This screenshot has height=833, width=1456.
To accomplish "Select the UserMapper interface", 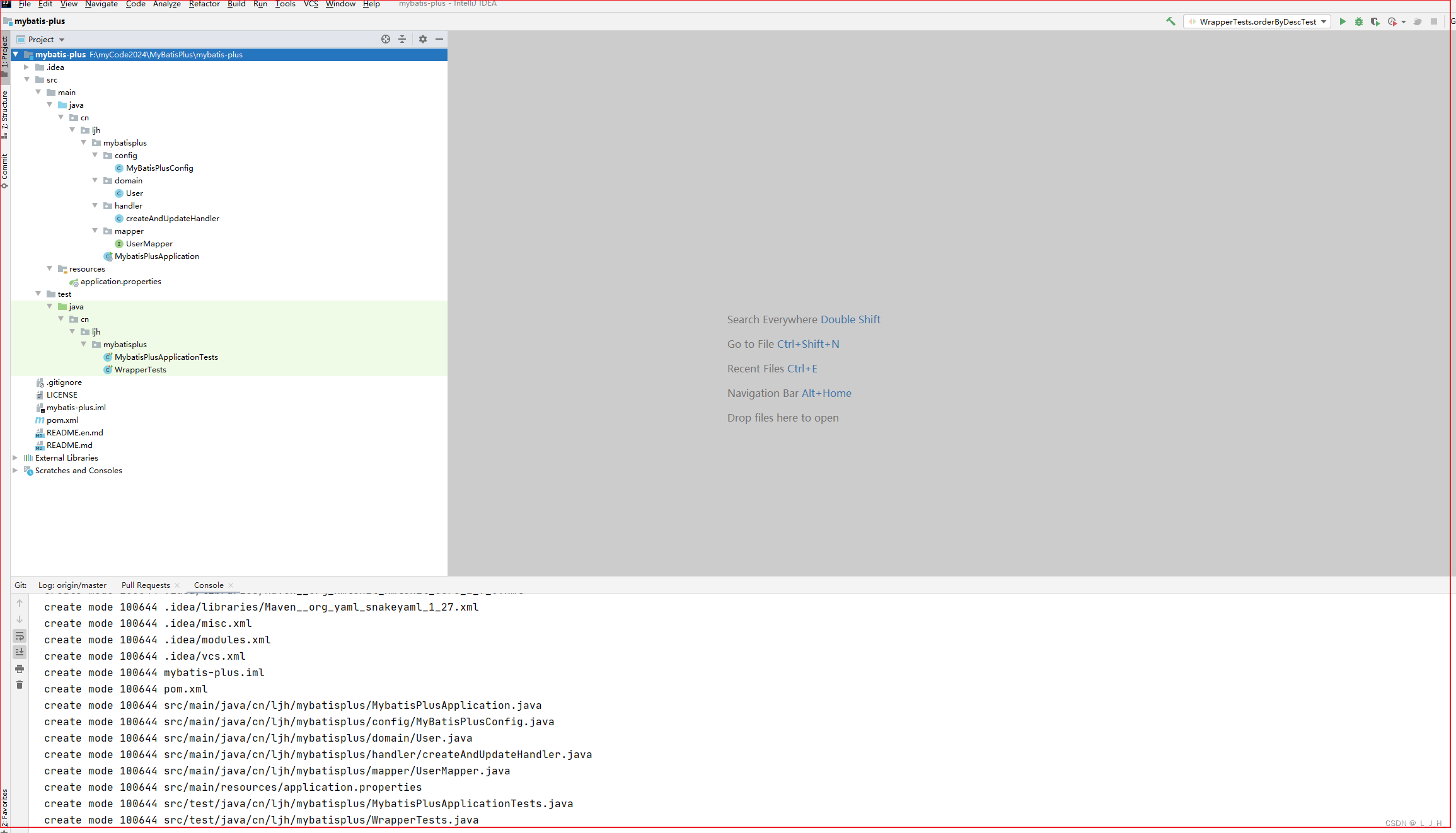I will click(x=149, y=244).
